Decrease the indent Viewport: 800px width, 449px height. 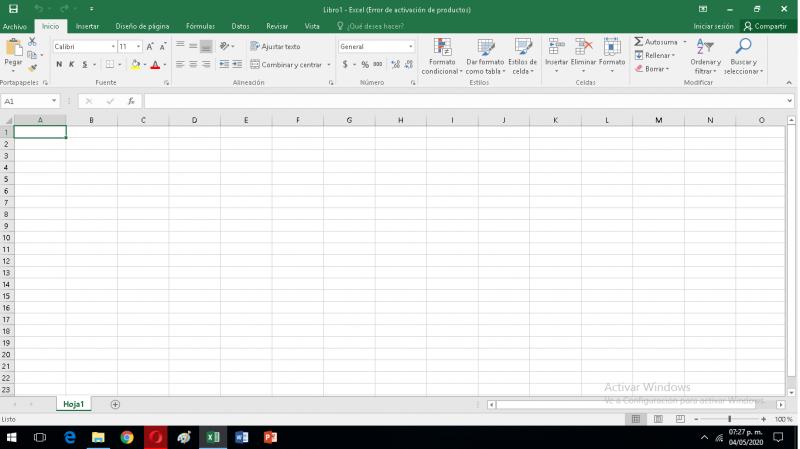(223, 64)
